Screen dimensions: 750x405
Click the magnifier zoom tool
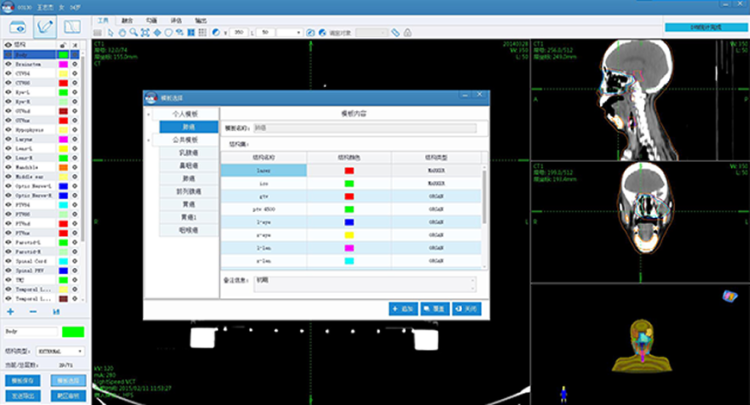(x=134, y=33)
